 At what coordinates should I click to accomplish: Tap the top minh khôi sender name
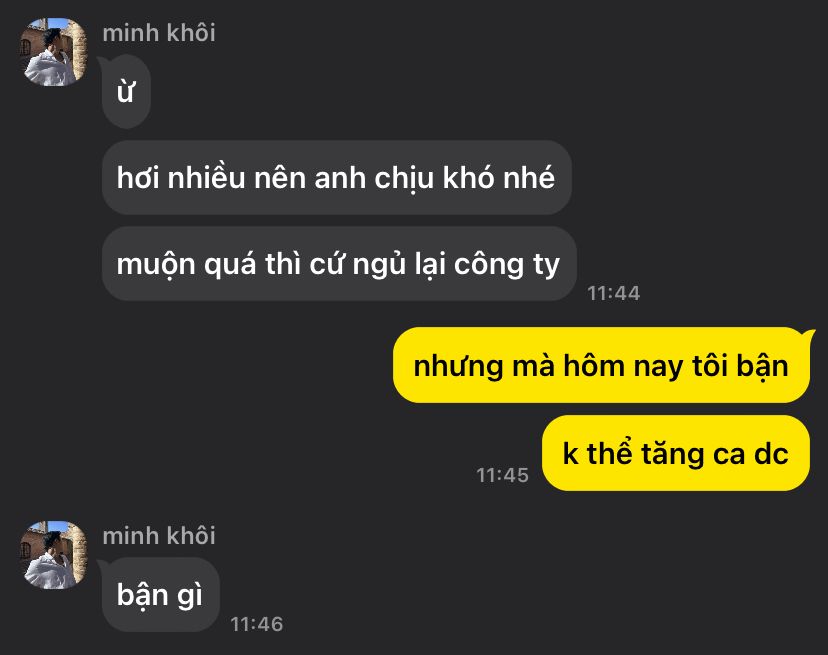pyautogui.click(x=159, y=33)
